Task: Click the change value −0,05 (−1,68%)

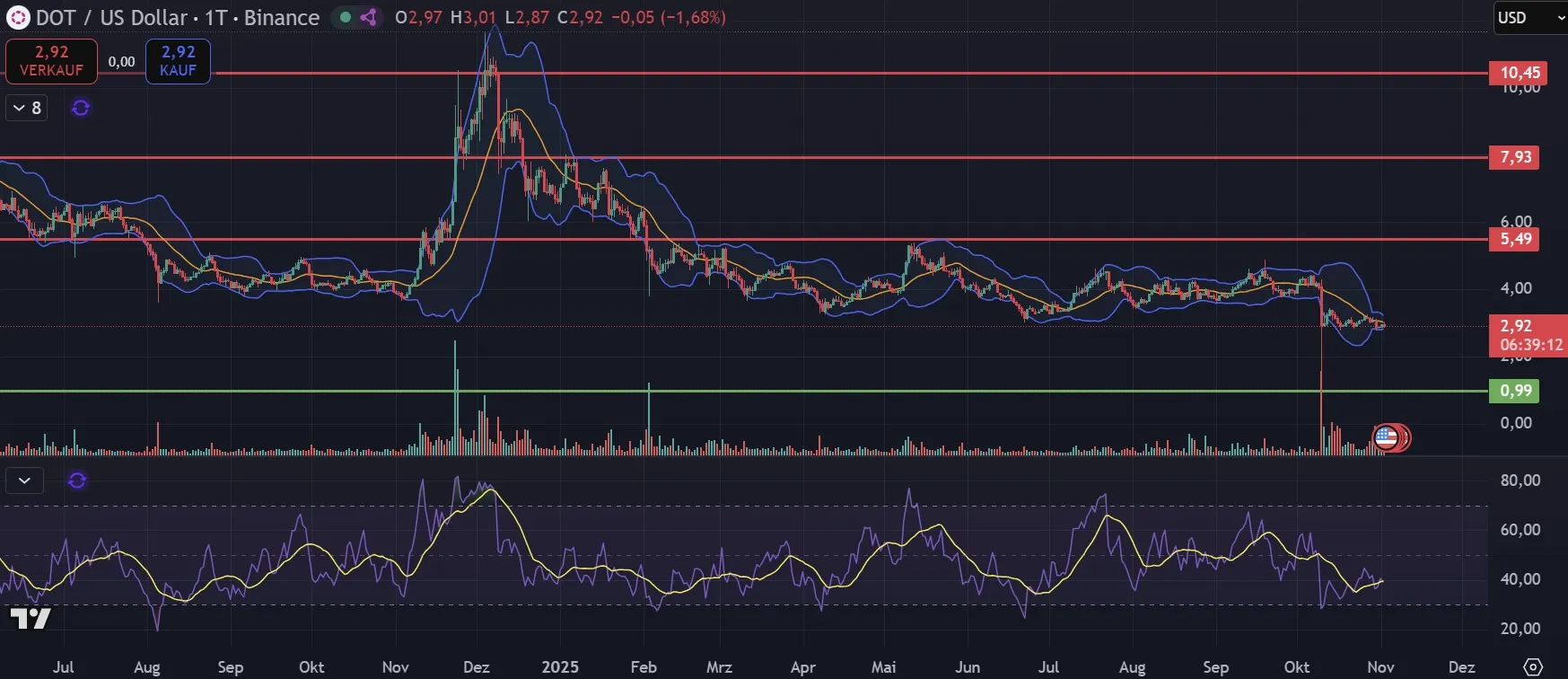Action: tap(669, 17)
